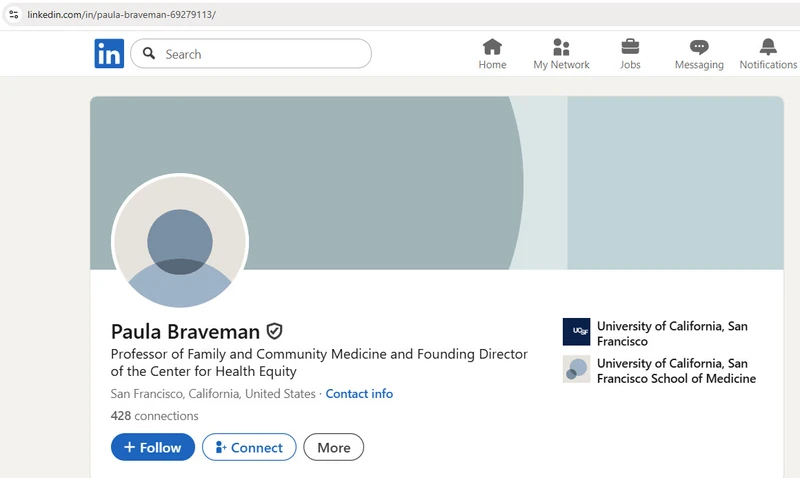
Task: Open Paula Braveman's profile photo
Action: click(180, 241)
